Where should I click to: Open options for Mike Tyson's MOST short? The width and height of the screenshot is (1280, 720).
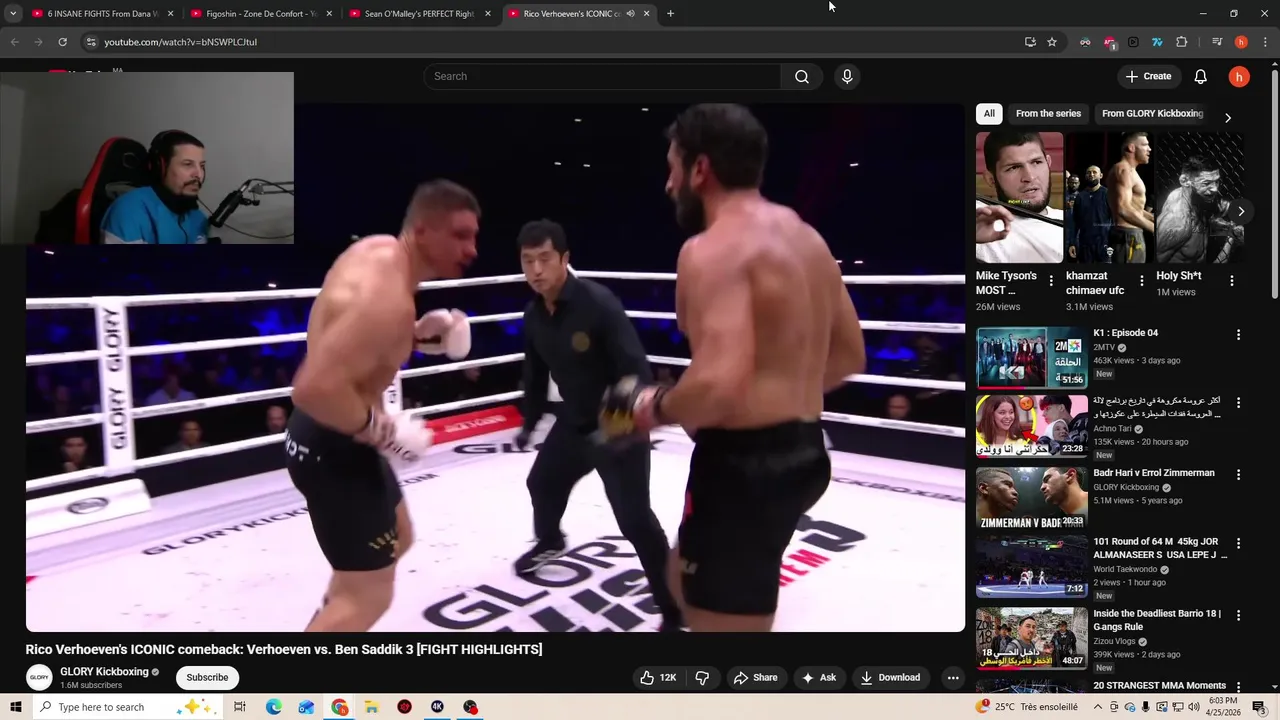pyautogui.click(x=1051, y=281)
